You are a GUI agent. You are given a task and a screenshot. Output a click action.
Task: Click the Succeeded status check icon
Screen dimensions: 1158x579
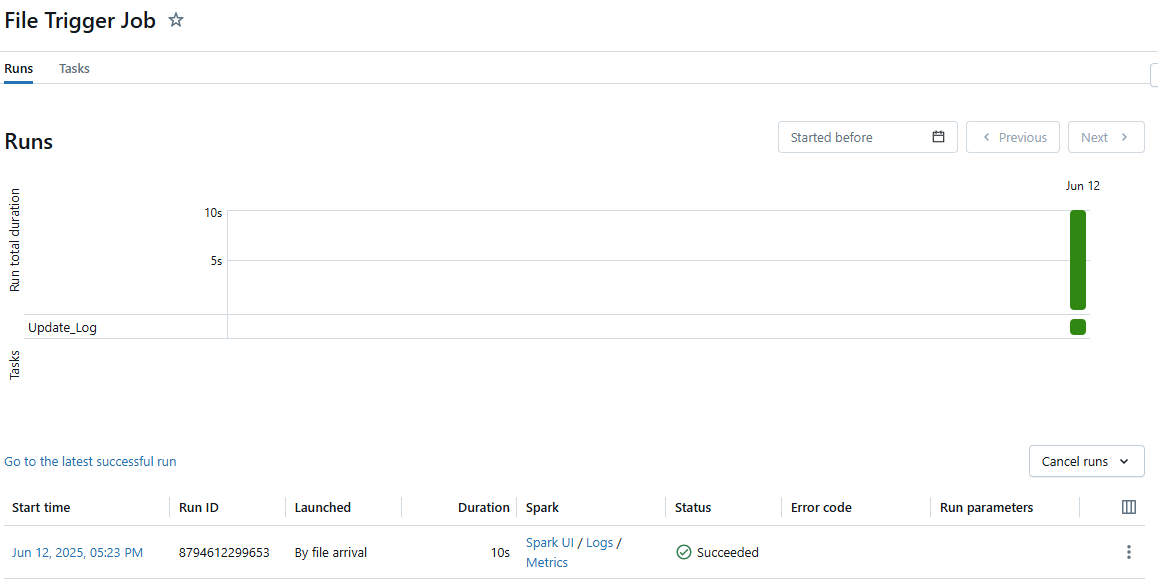[683, 552]
